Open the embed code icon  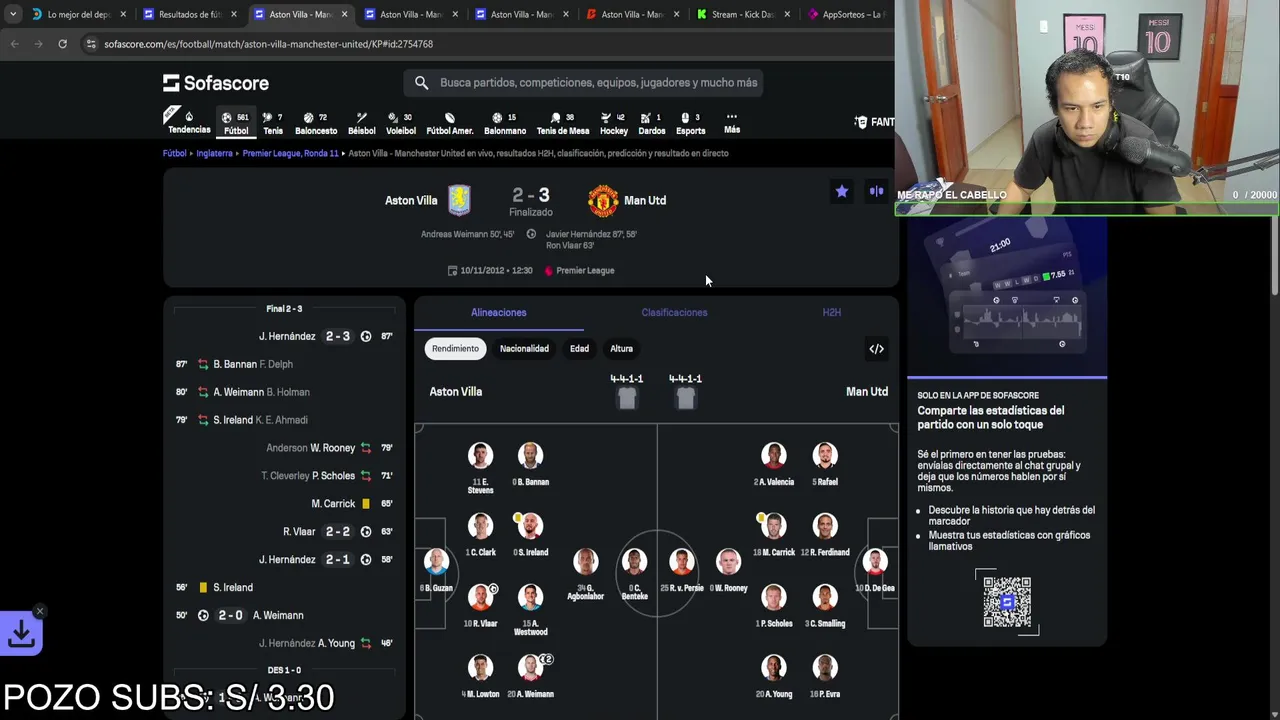(876, 349)
